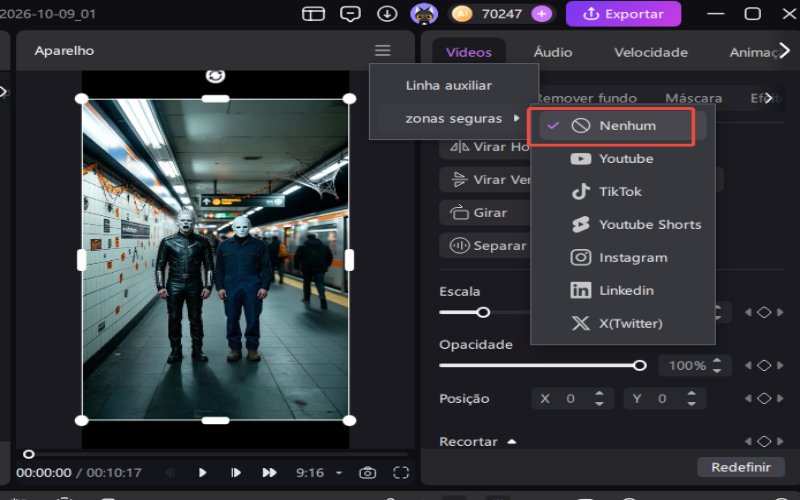The width and height of the screenshot is (800, 500).
Task: Click the Exportar button
Action: coord(623,14)
